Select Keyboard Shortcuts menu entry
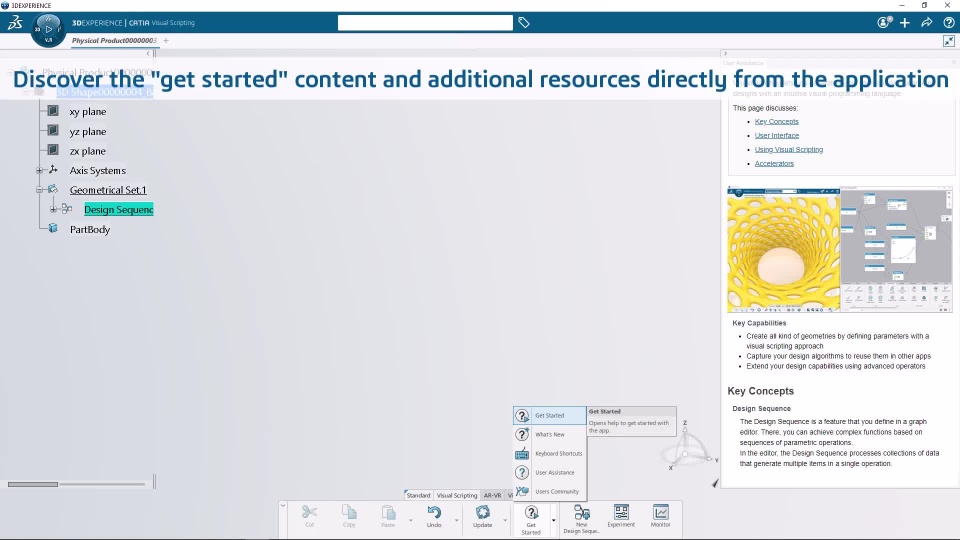Screen dimensions: 960x540 click(x=550, y=454)
